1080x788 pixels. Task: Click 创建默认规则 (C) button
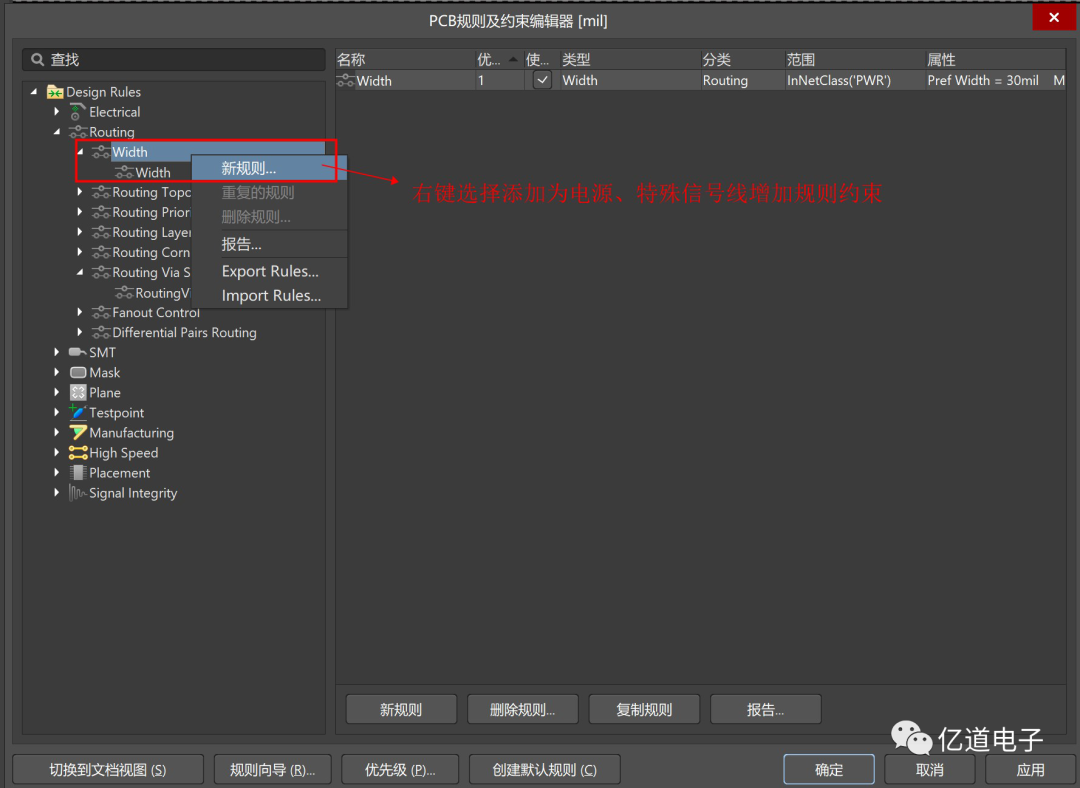tap(544, 769)
